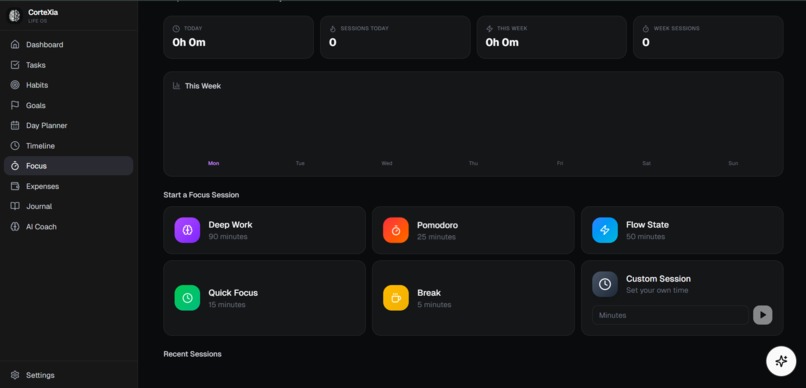Click the Journal book icon

15,206
